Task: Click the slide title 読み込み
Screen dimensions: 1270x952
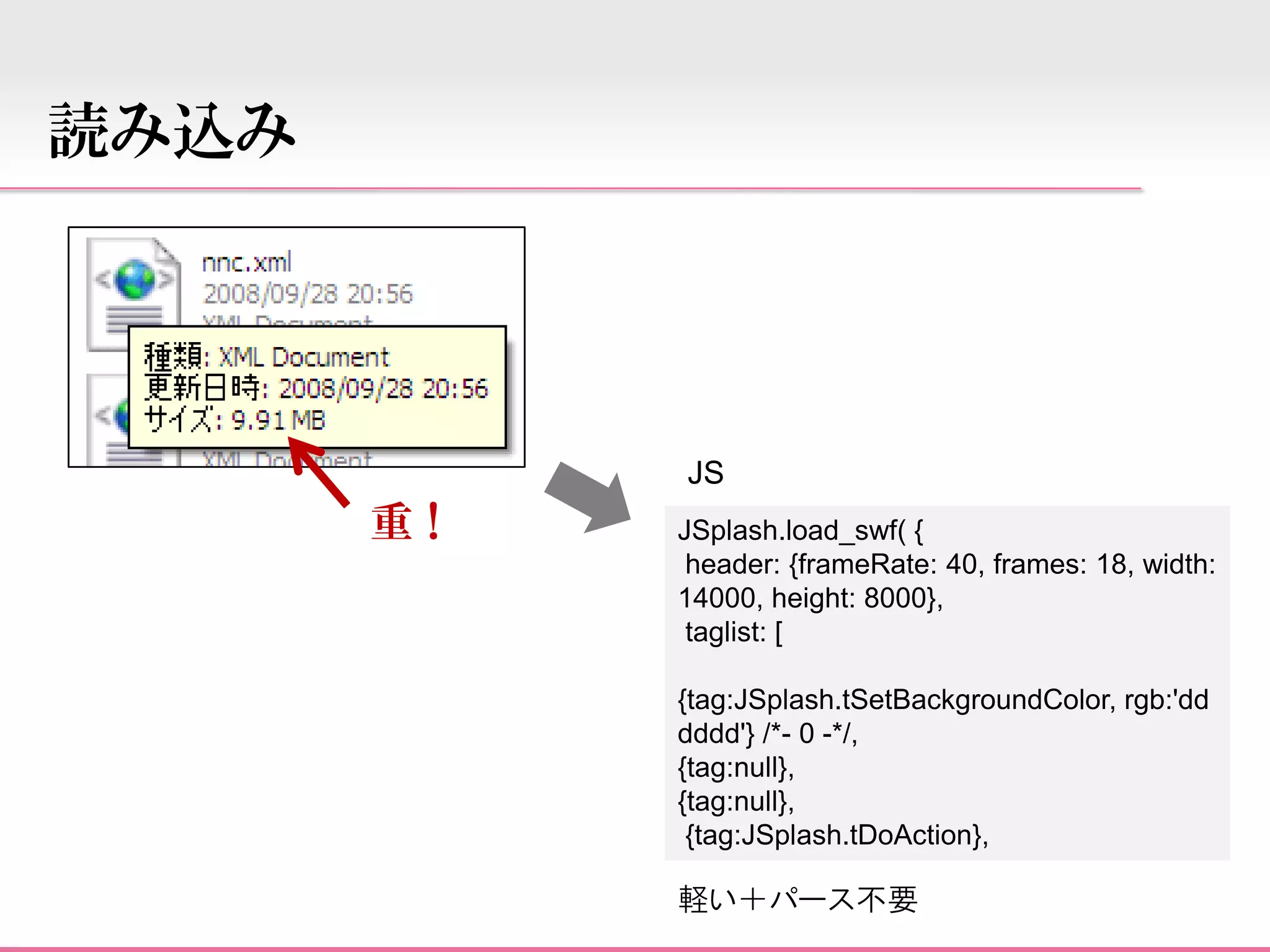Action: click(172, 131)
